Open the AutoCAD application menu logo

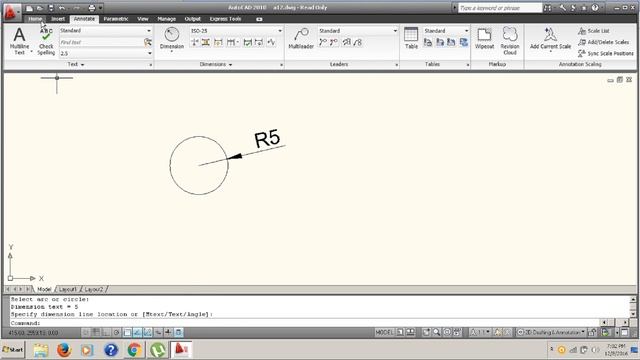(x=10, y=11)
